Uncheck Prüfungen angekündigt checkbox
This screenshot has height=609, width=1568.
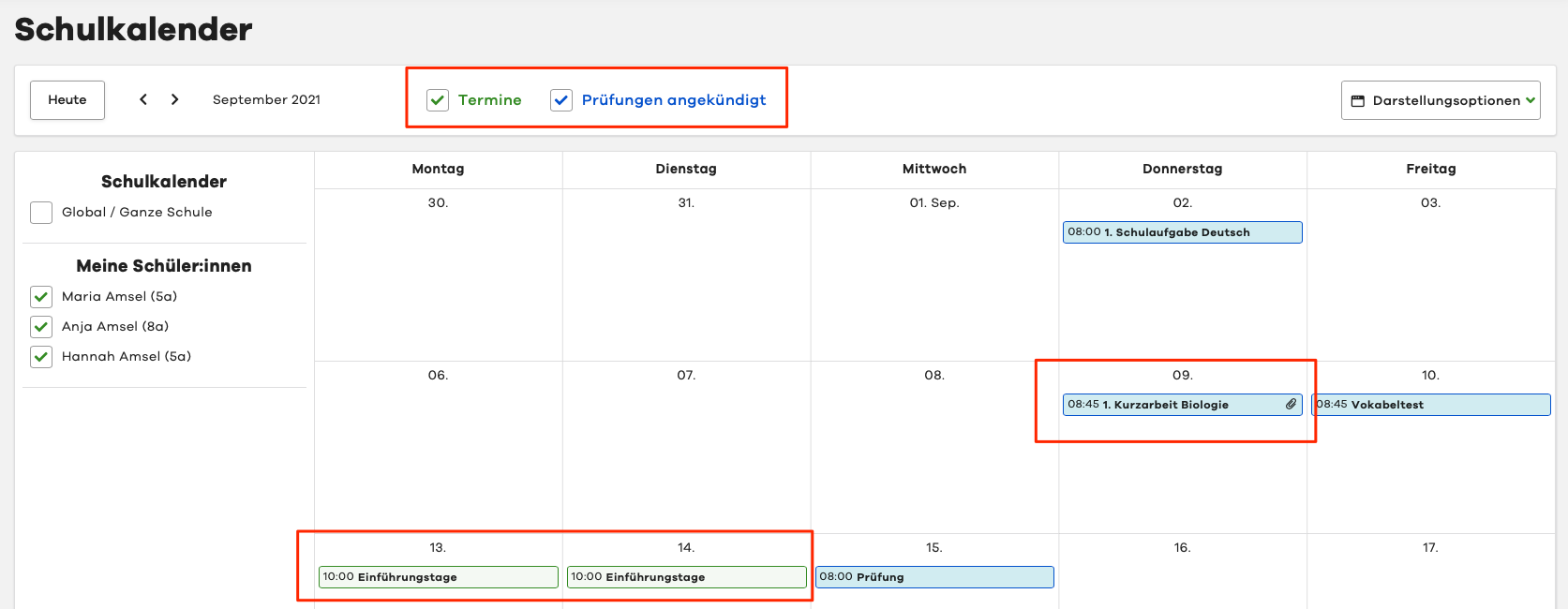pos(561,100)
